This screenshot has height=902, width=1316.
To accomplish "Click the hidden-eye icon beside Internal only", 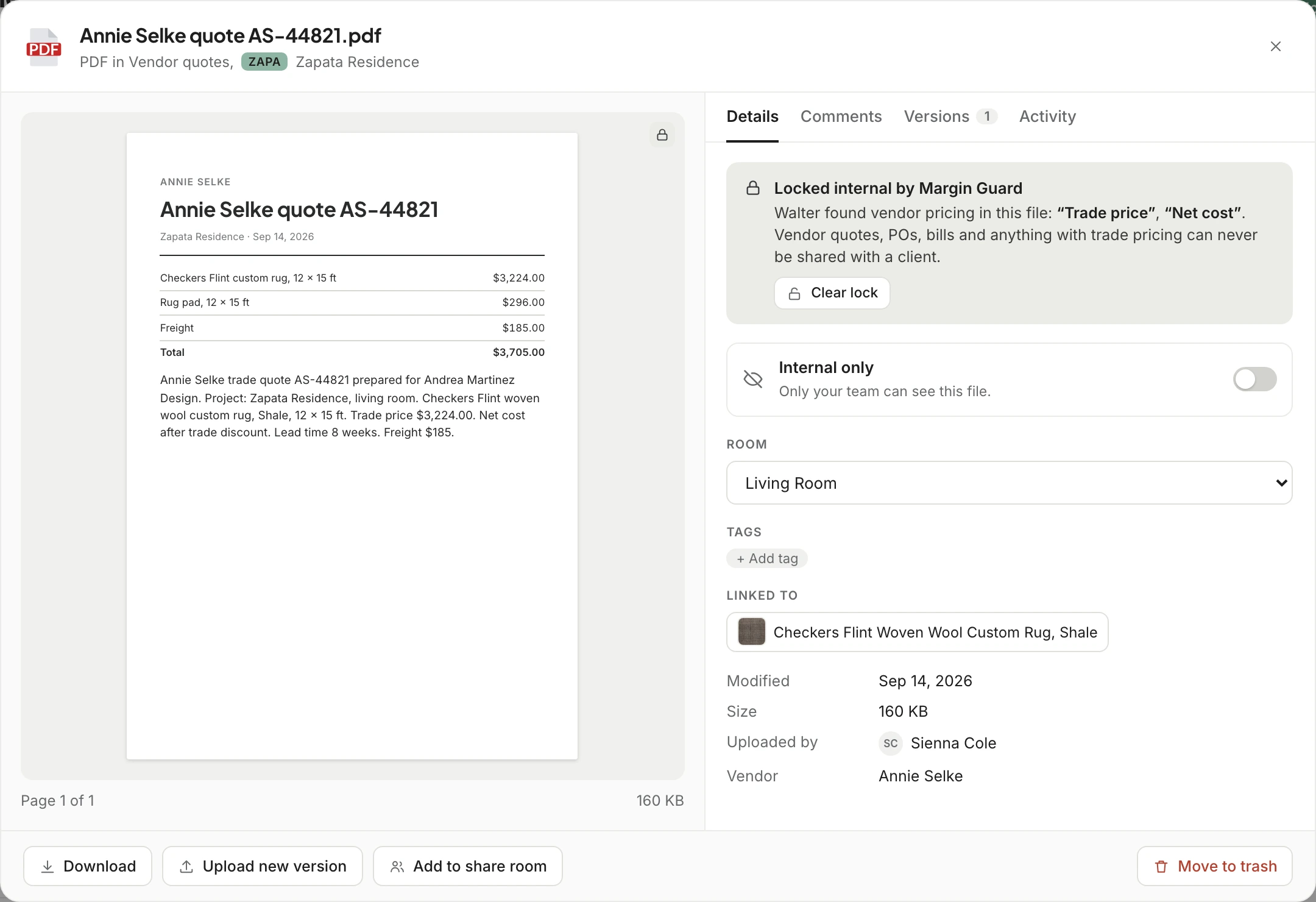I will (x=754, y=379).
